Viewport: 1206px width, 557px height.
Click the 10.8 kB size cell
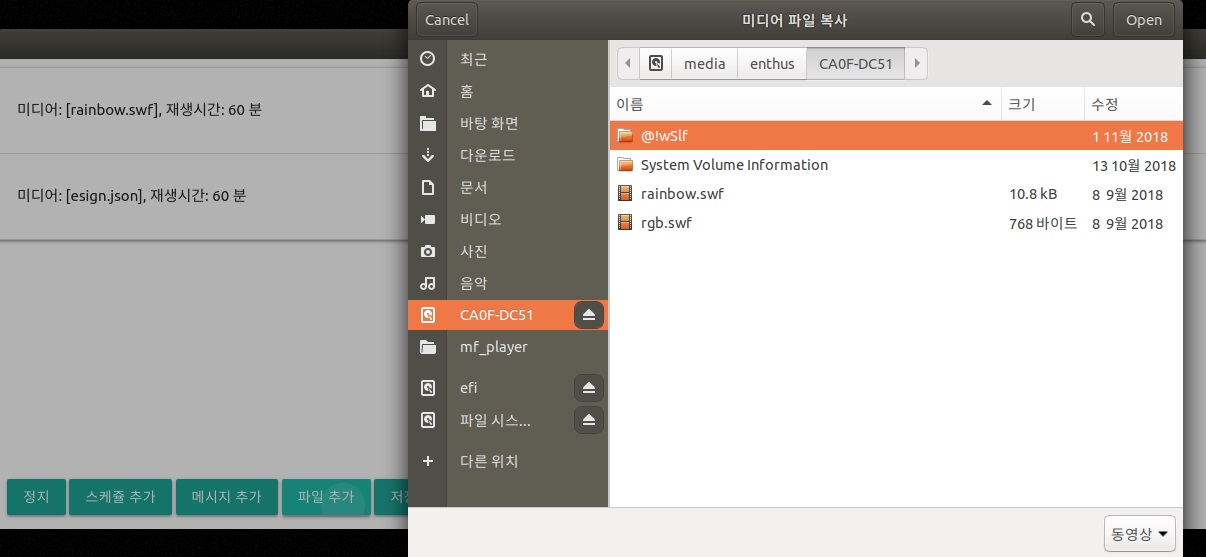[x=1033, y=194]
